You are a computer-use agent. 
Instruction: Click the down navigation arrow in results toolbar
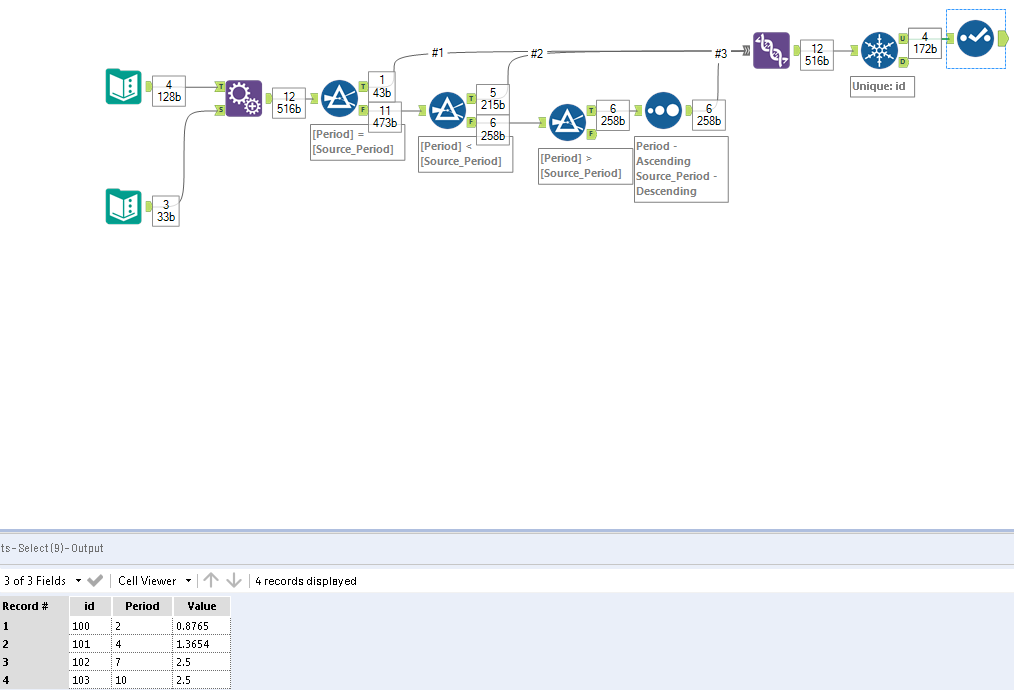[x=234, y=580]
